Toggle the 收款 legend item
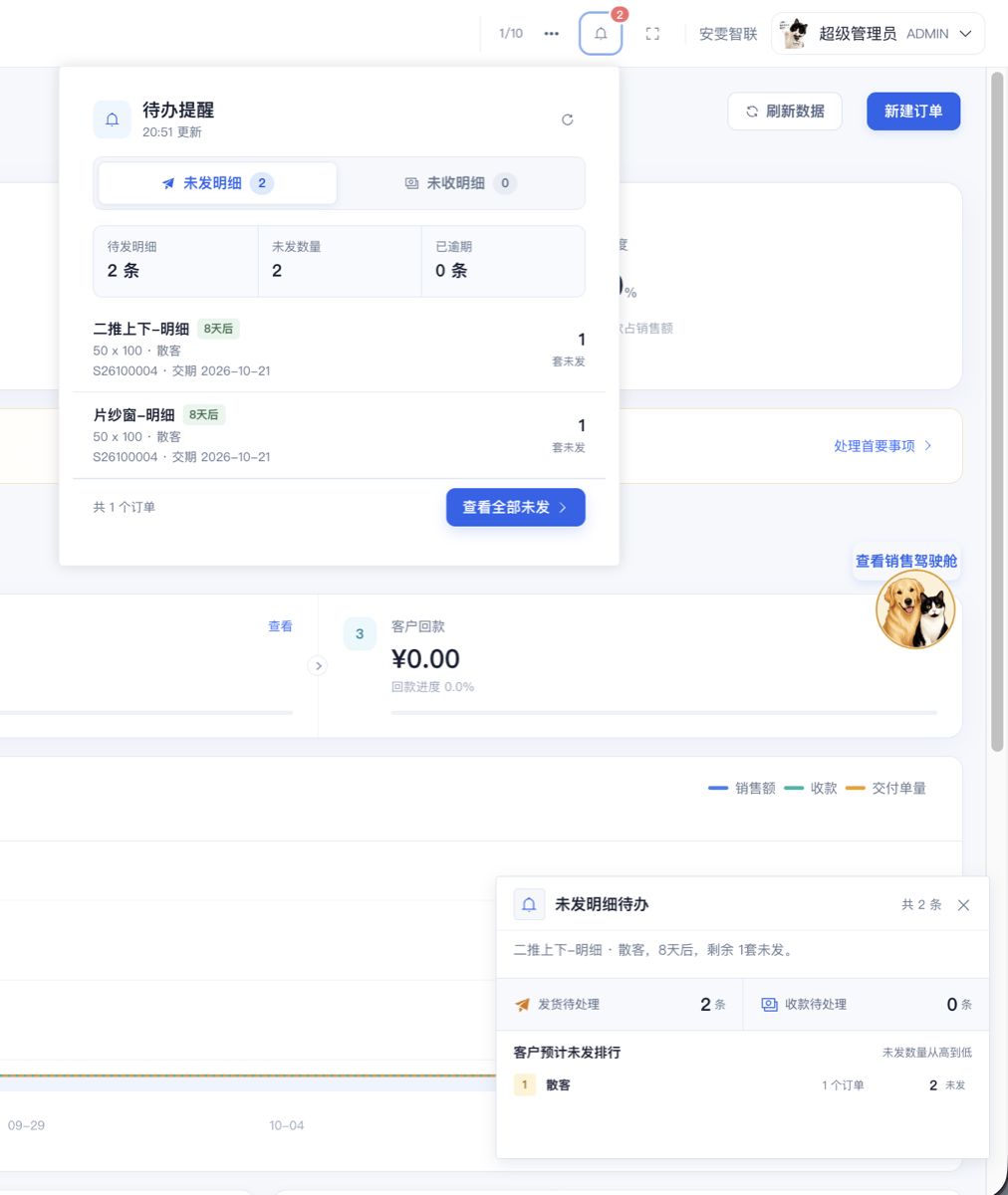The height and width of the screenshot is (1195, 1008). pos(811,788)
